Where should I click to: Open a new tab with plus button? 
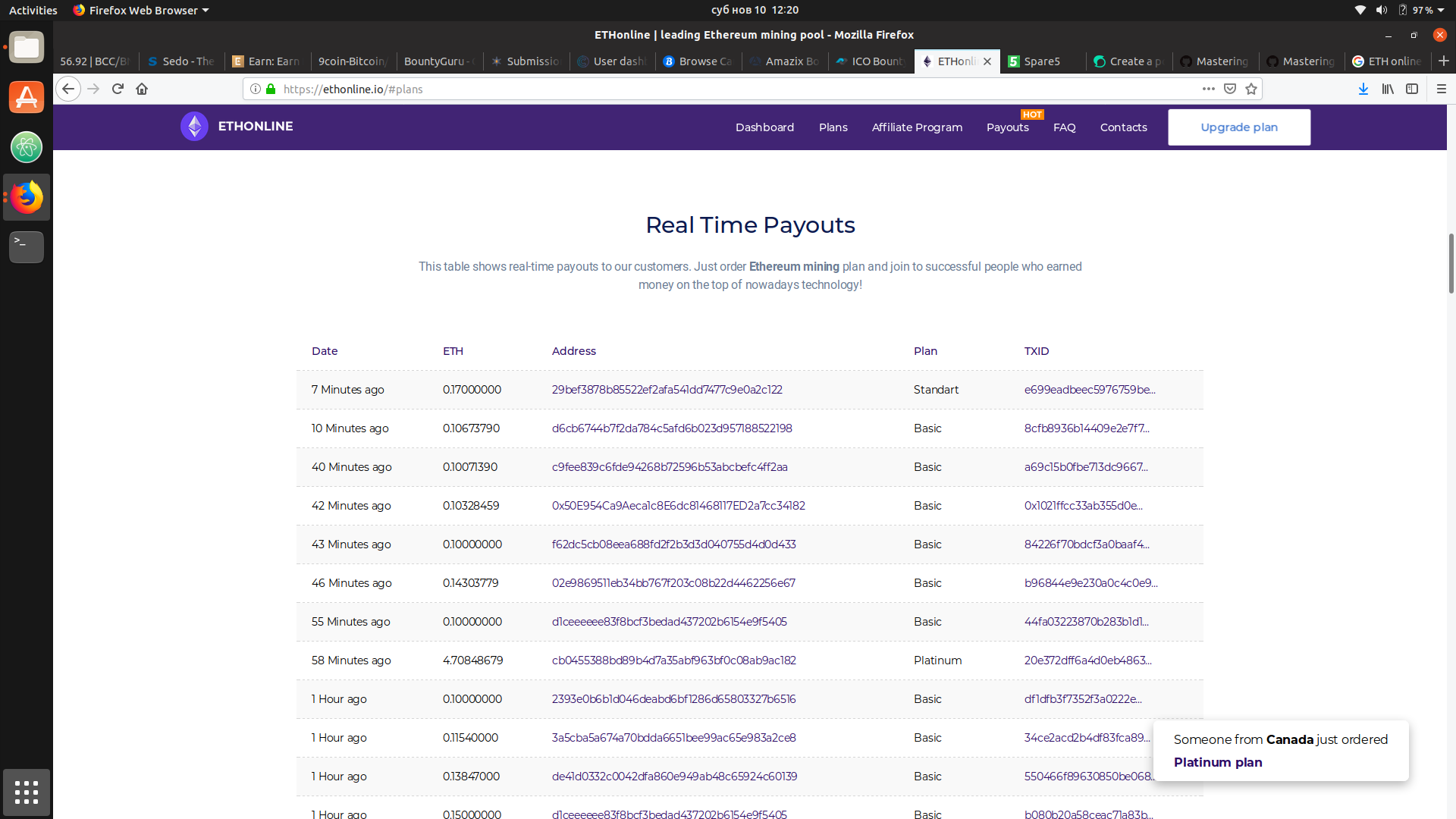[x=1443, y=61]
